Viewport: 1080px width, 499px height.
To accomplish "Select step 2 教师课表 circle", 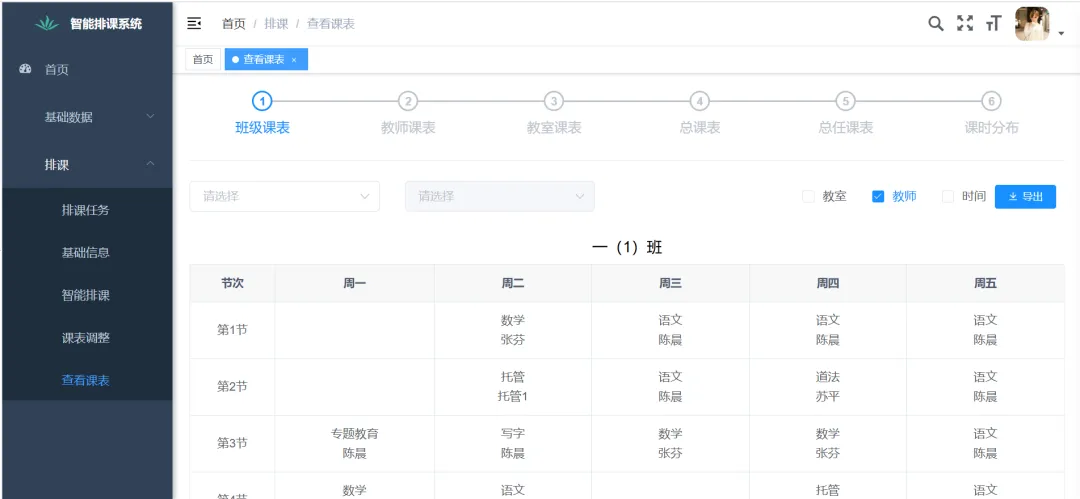I will 408,101.
